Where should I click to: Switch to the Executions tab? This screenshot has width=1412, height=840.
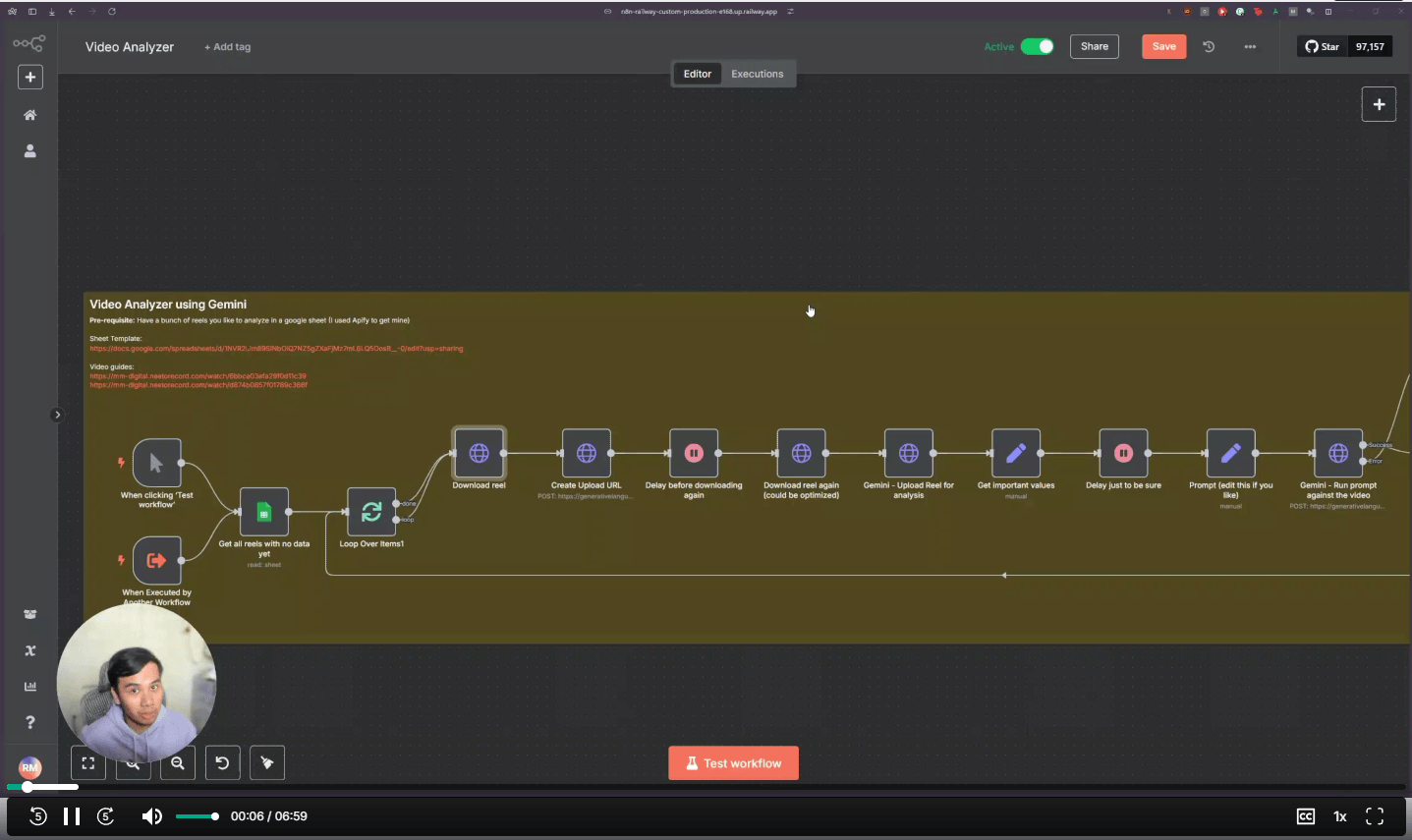[x=757, y=74]
